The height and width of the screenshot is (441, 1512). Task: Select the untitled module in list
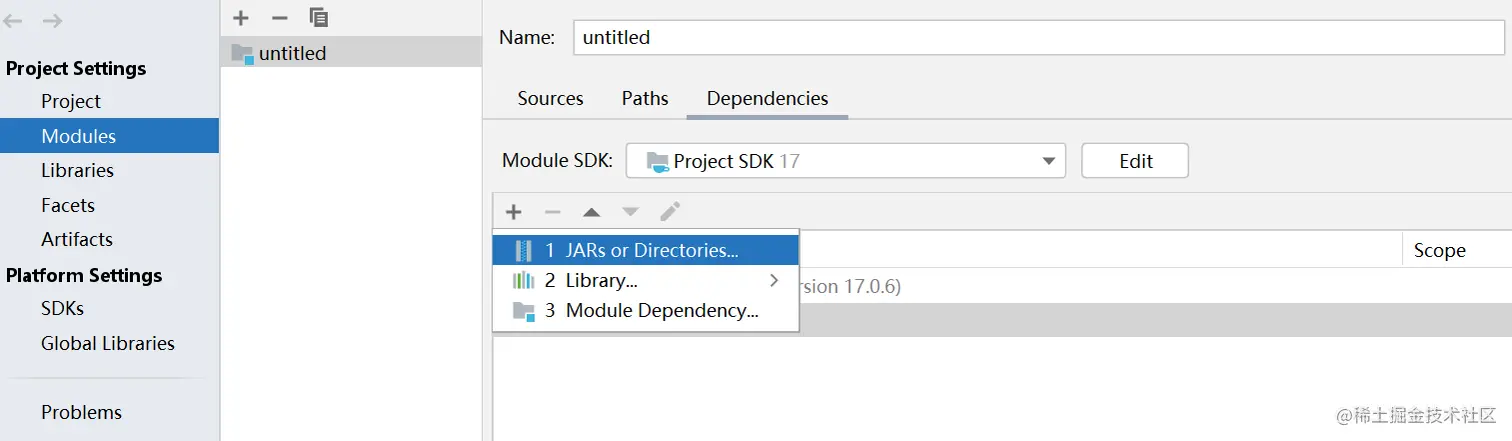click(x=351, y=53)
